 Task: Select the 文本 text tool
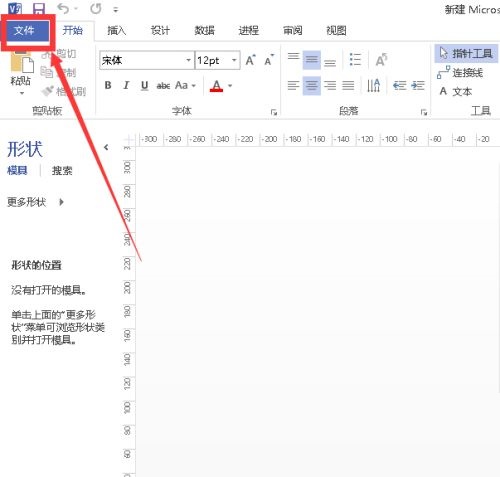455,91
